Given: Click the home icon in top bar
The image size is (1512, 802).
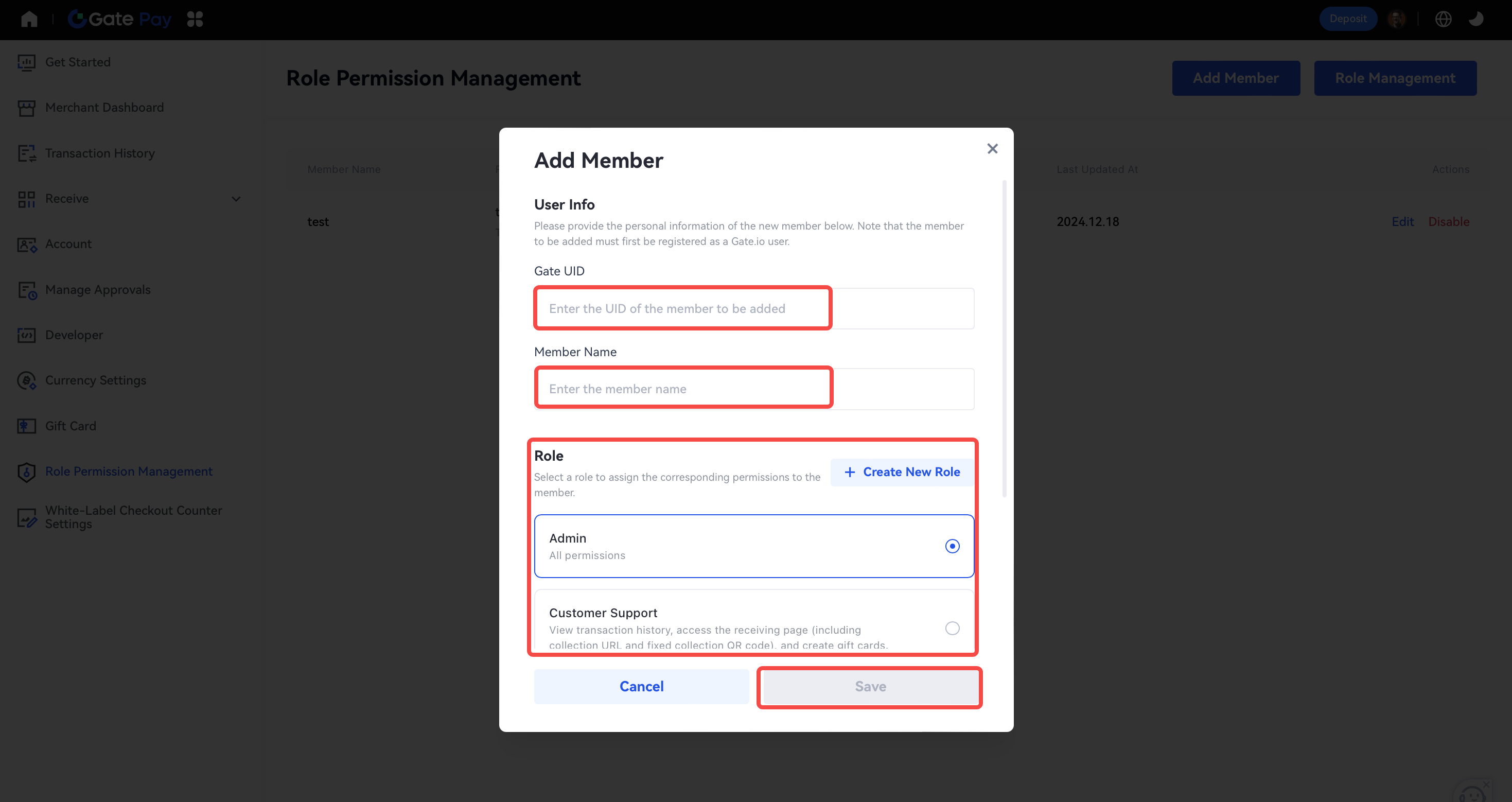Looking at the screenshot, I should pyautogui.click(x=29, y=20).
